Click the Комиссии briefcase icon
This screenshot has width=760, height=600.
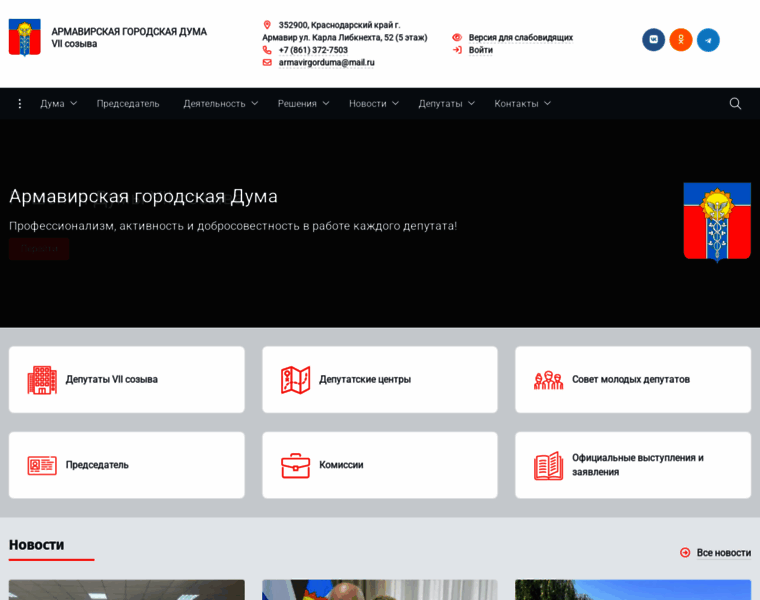[295, 465]
